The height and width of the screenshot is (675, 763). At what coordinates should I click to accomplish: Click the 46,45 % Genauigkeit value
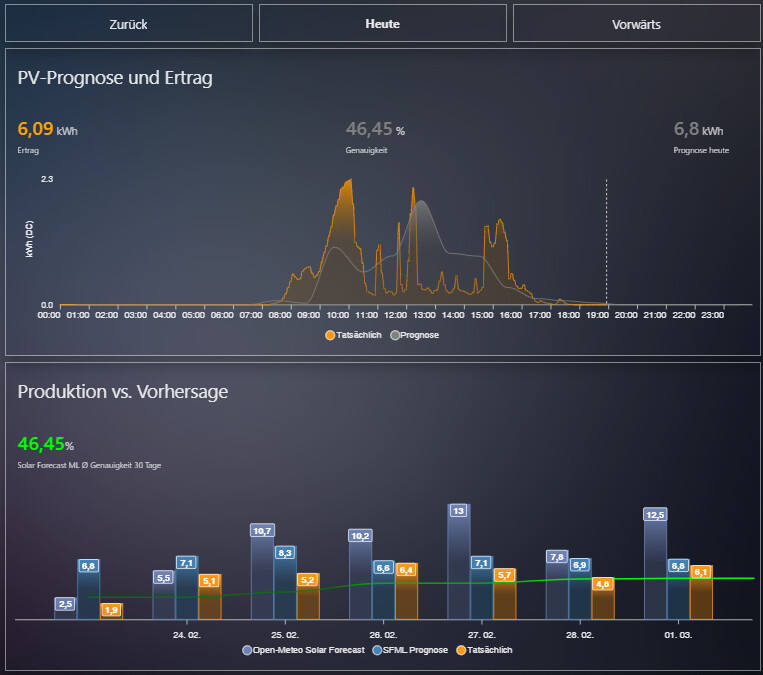click(x=370, y=129)
